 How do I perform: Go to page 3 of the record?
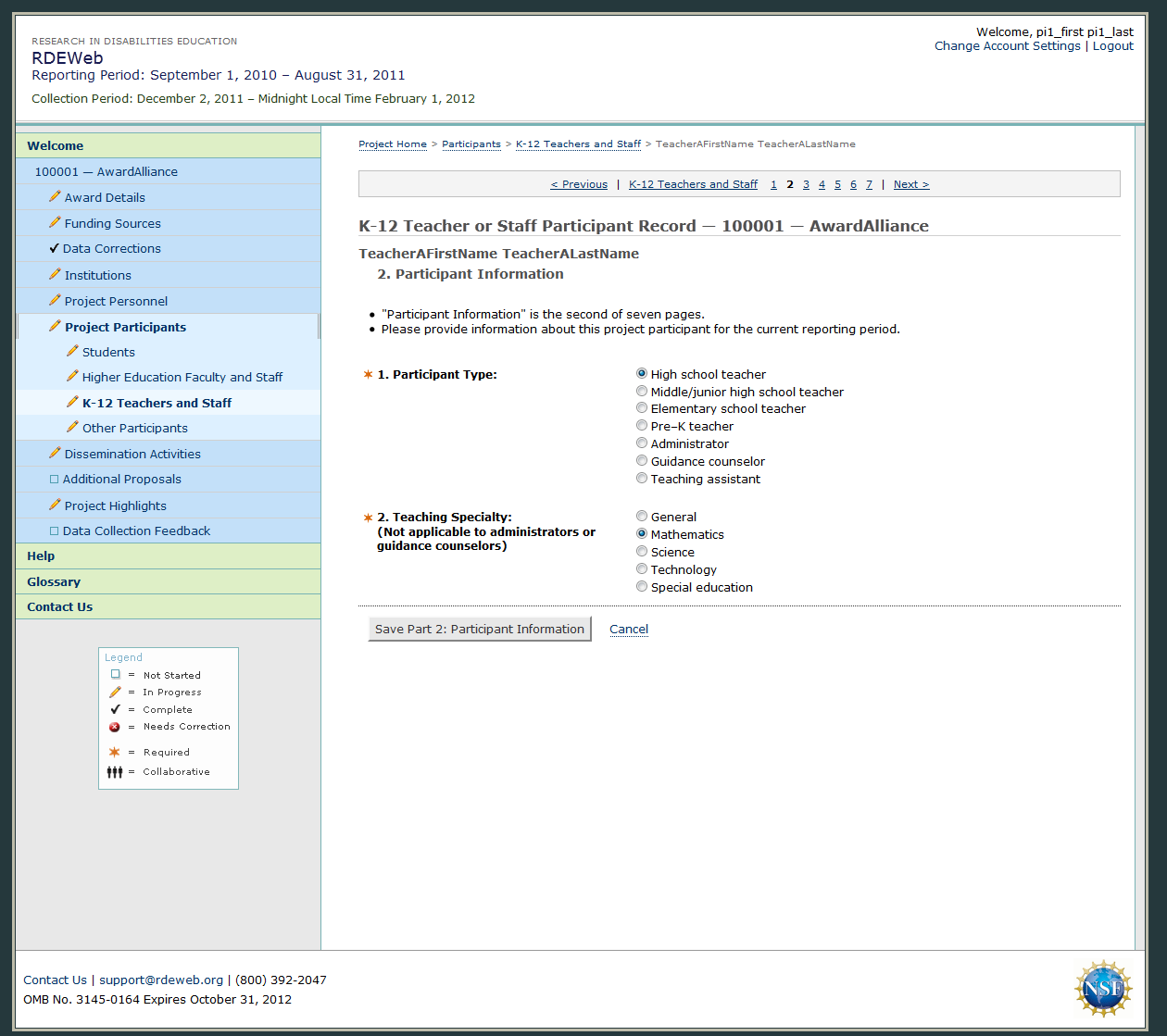tap(806, 184)
